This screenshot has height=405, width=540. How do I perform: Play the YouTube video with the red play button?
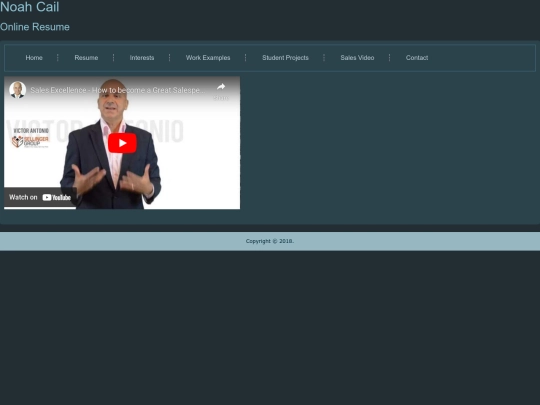tap(122, 143)
